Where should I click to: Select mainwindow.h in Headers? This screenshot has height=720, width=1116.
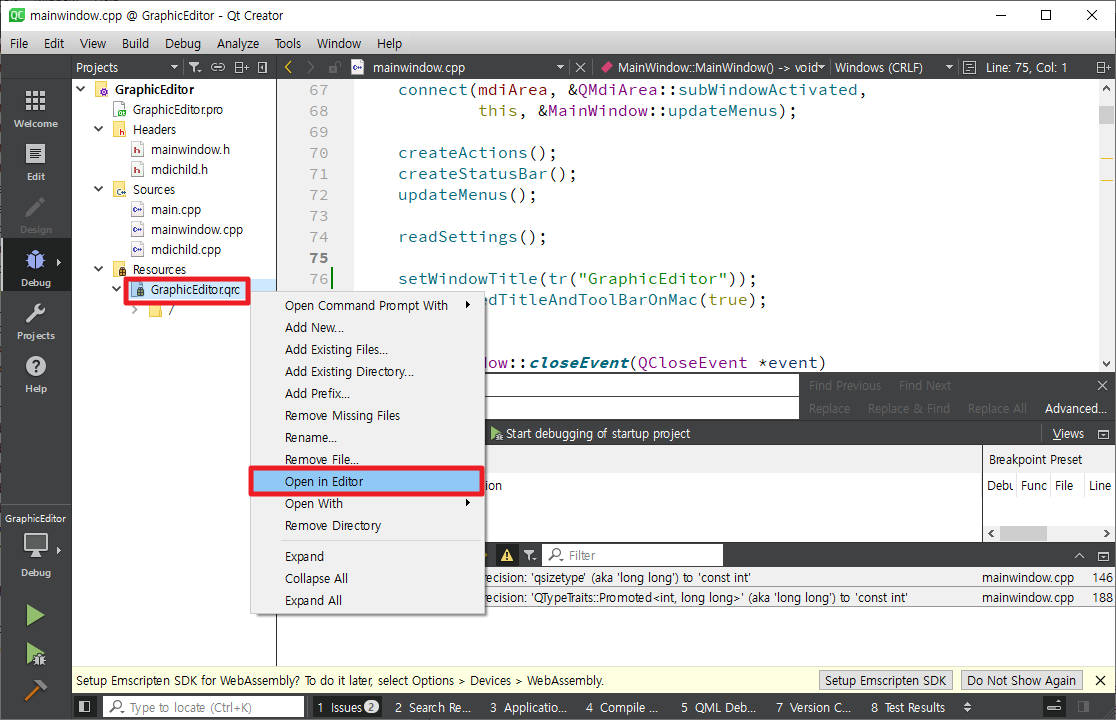point(189,149)
